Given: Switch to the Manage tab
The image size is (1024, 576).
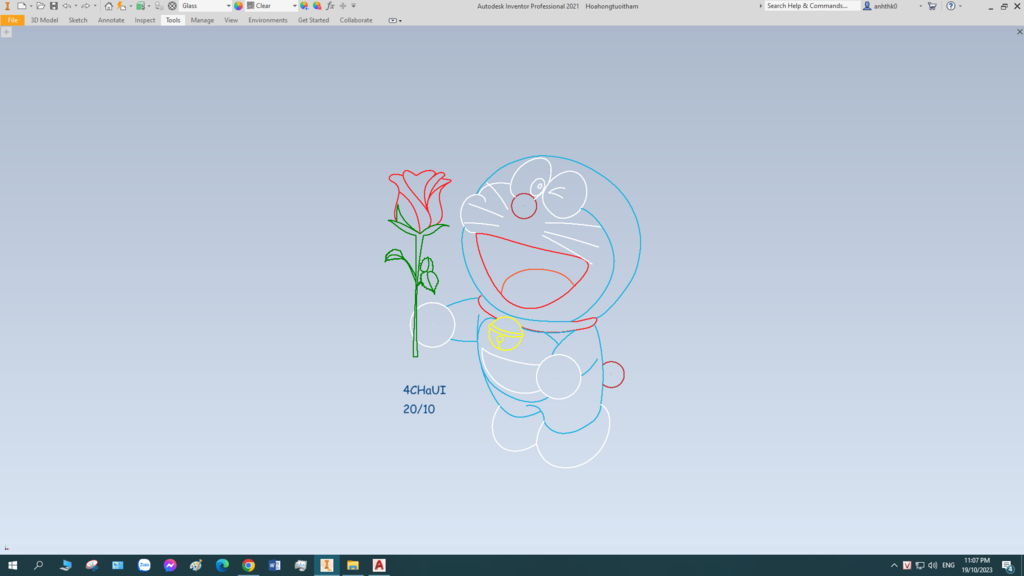Looking at the screenshot, I should pos(202,20).
